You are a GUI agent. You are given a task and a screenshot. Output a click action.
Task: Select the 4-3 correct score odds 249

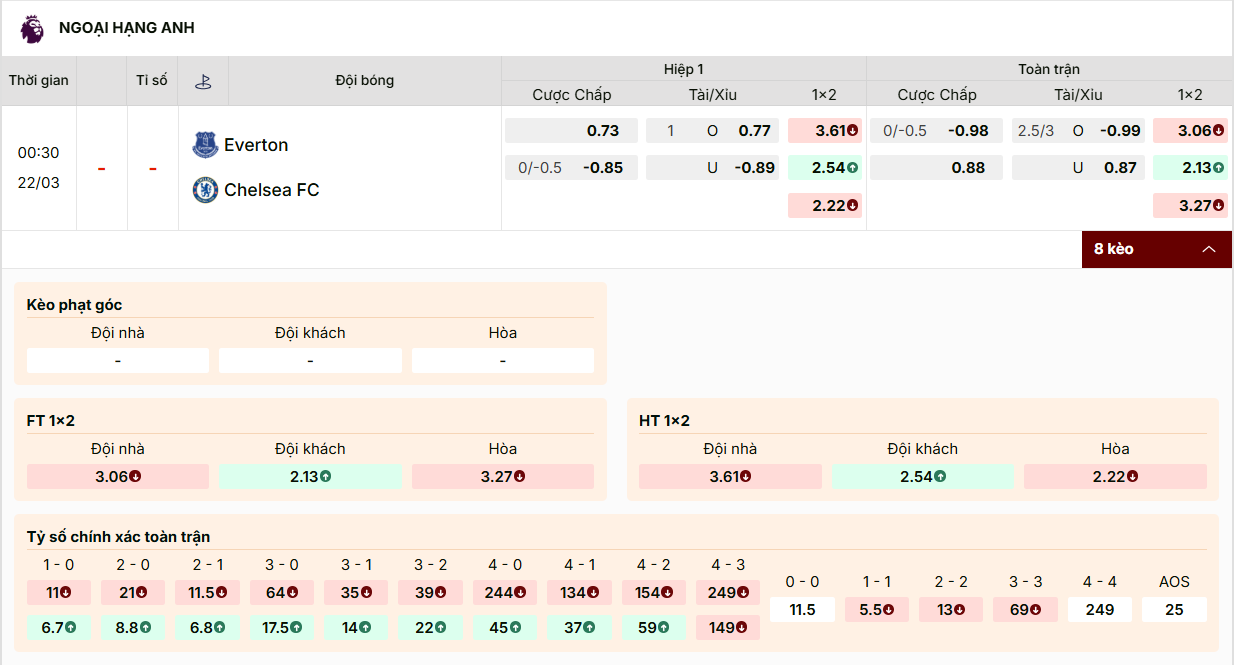[727, 592]
